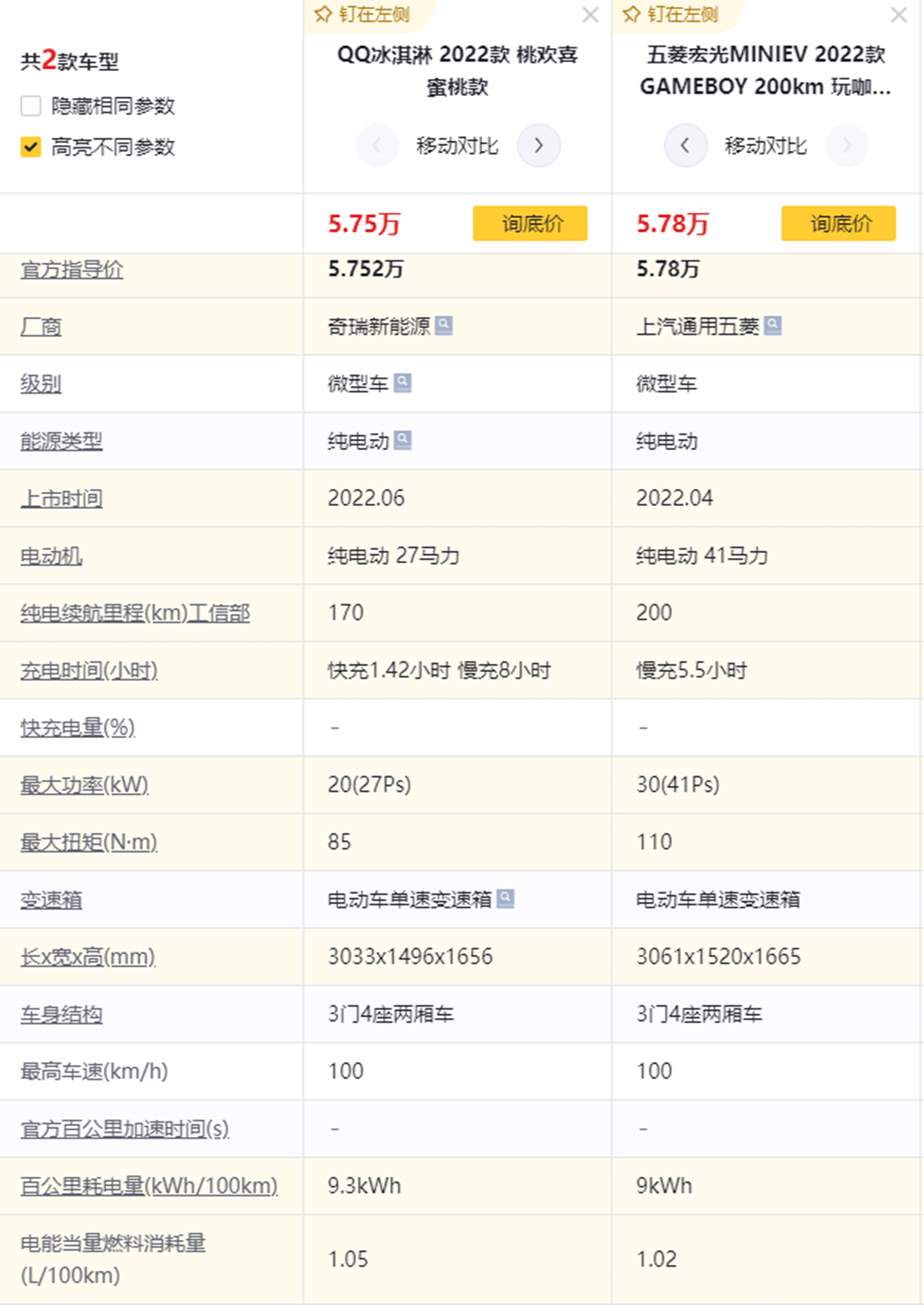Move 五菱宏光MINIEV column left
The width and height of the screenshot is (924, 1305).
pos(686,146)
